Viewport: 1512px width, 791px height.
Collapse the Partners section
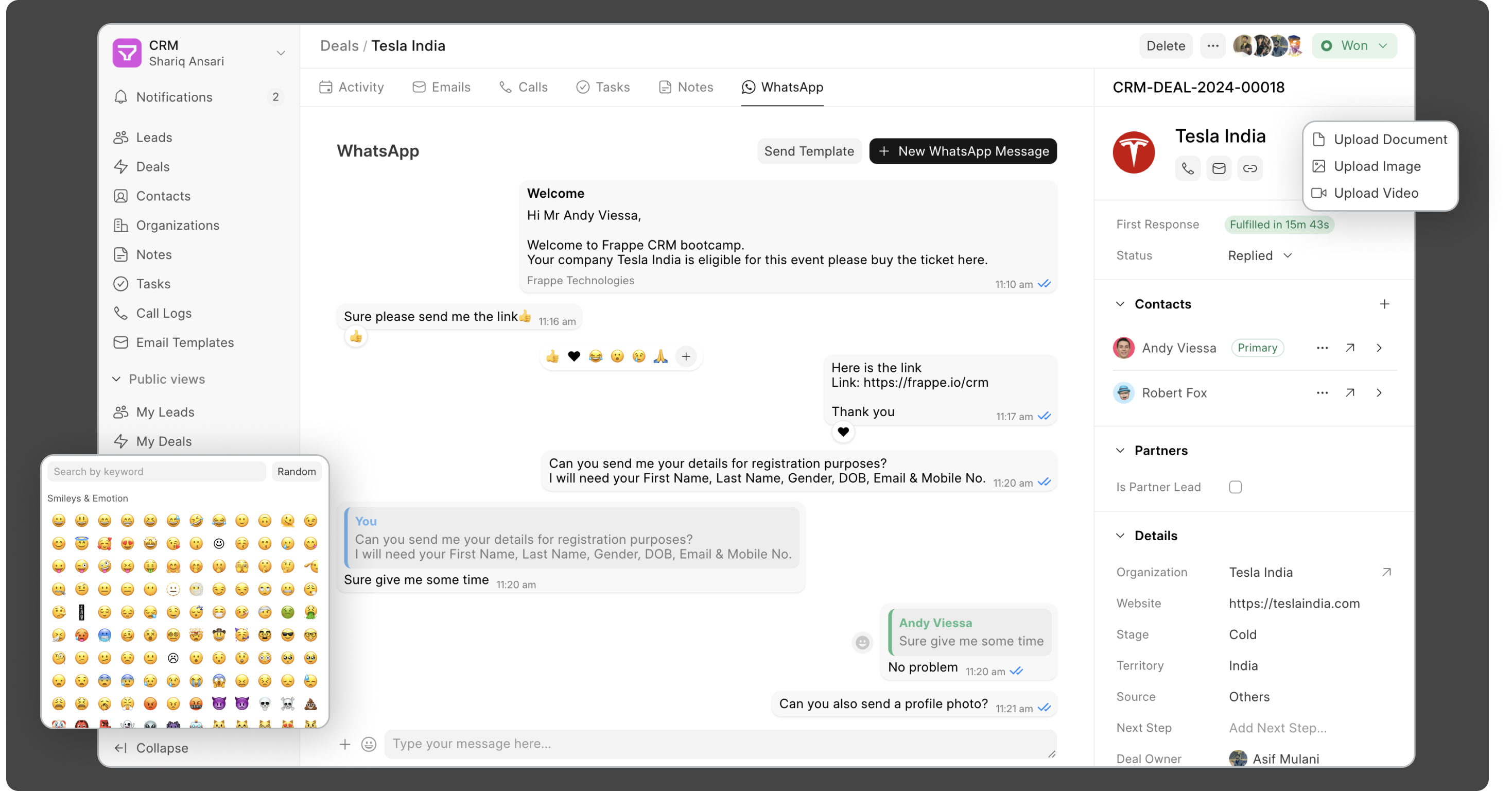[x=1120, y=451]
